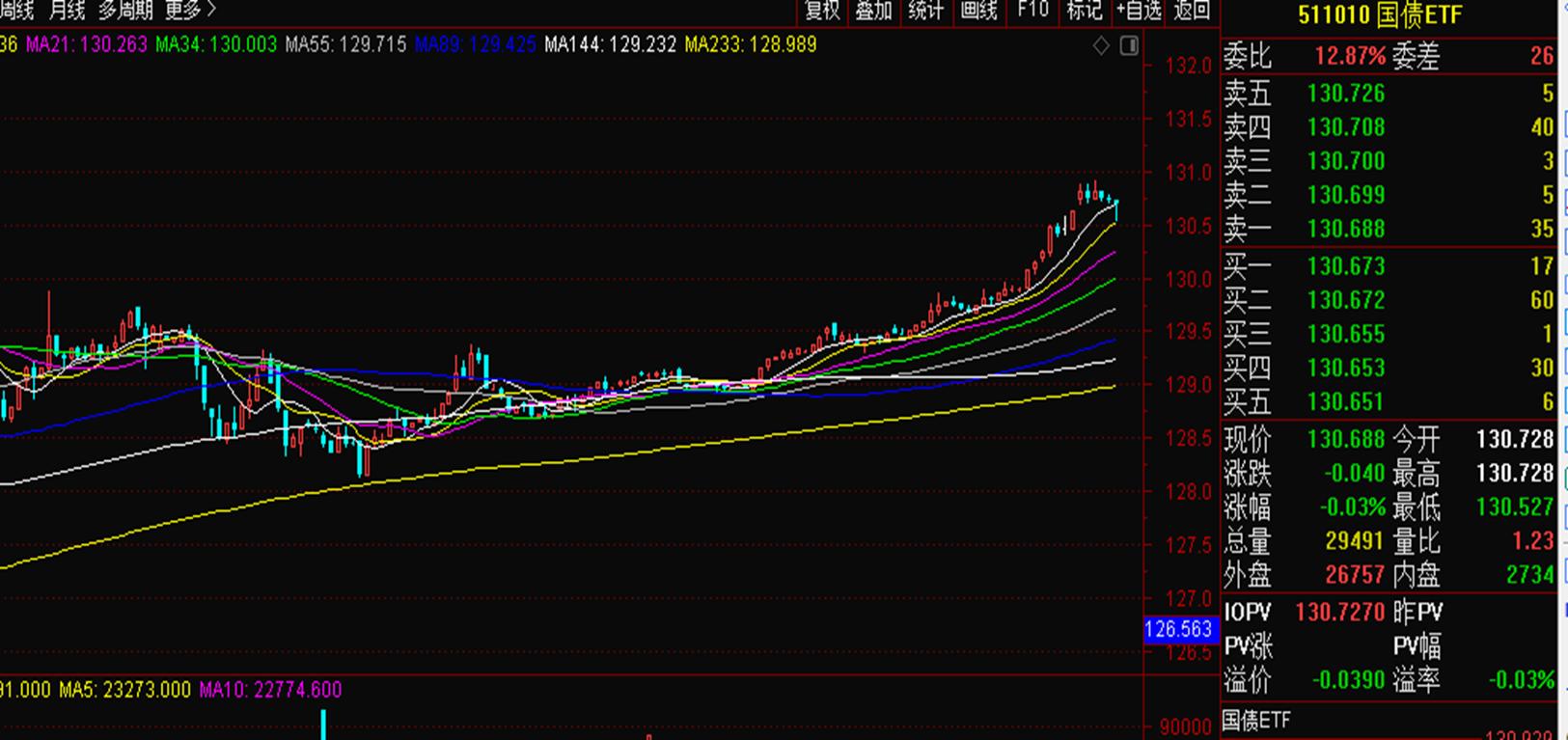
Task: Click the MA144: 129.232 label
Action: (610, 44)
